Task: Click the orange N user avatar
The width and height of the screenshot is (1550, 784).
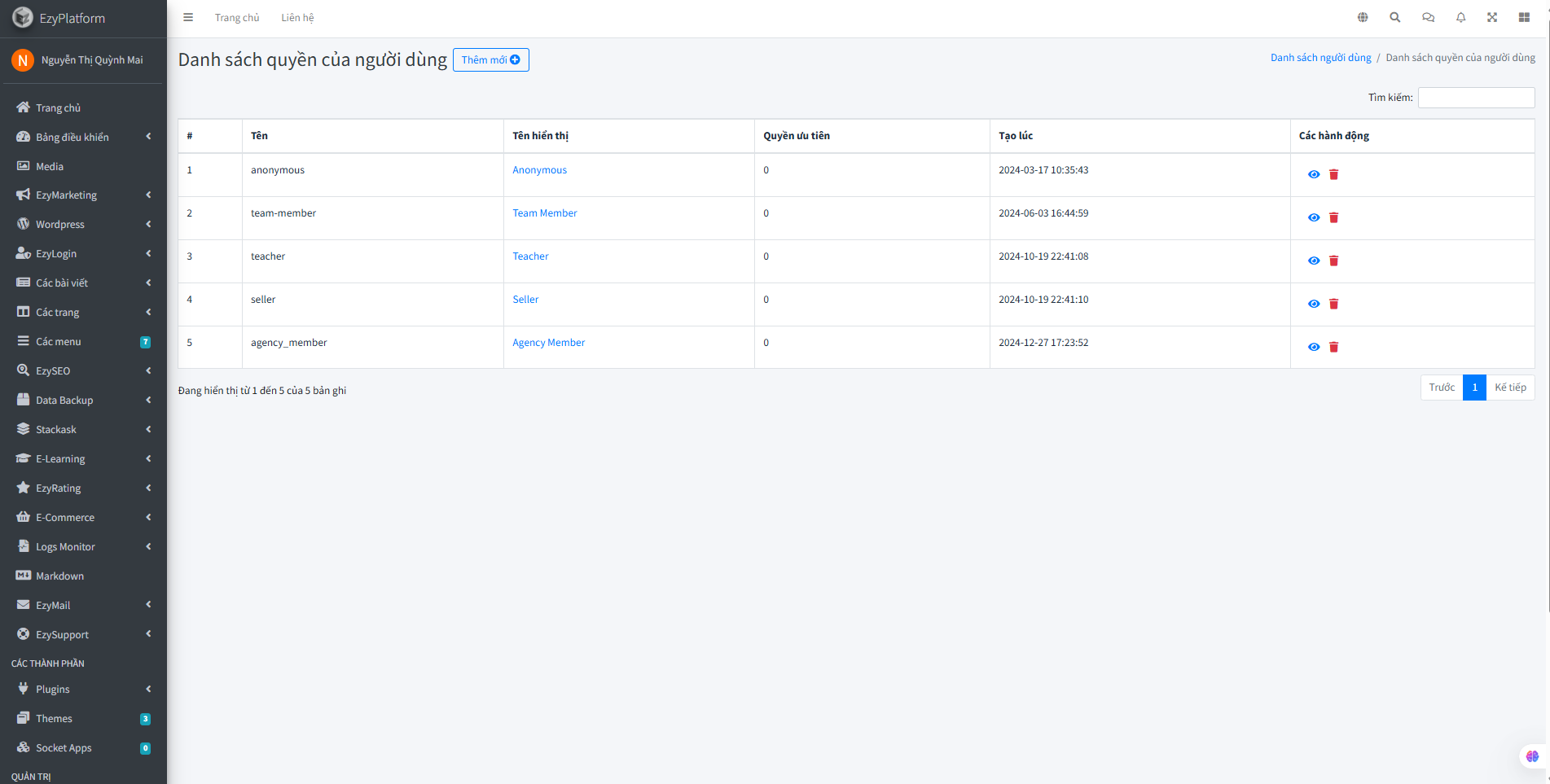Action: pos(23,60)
